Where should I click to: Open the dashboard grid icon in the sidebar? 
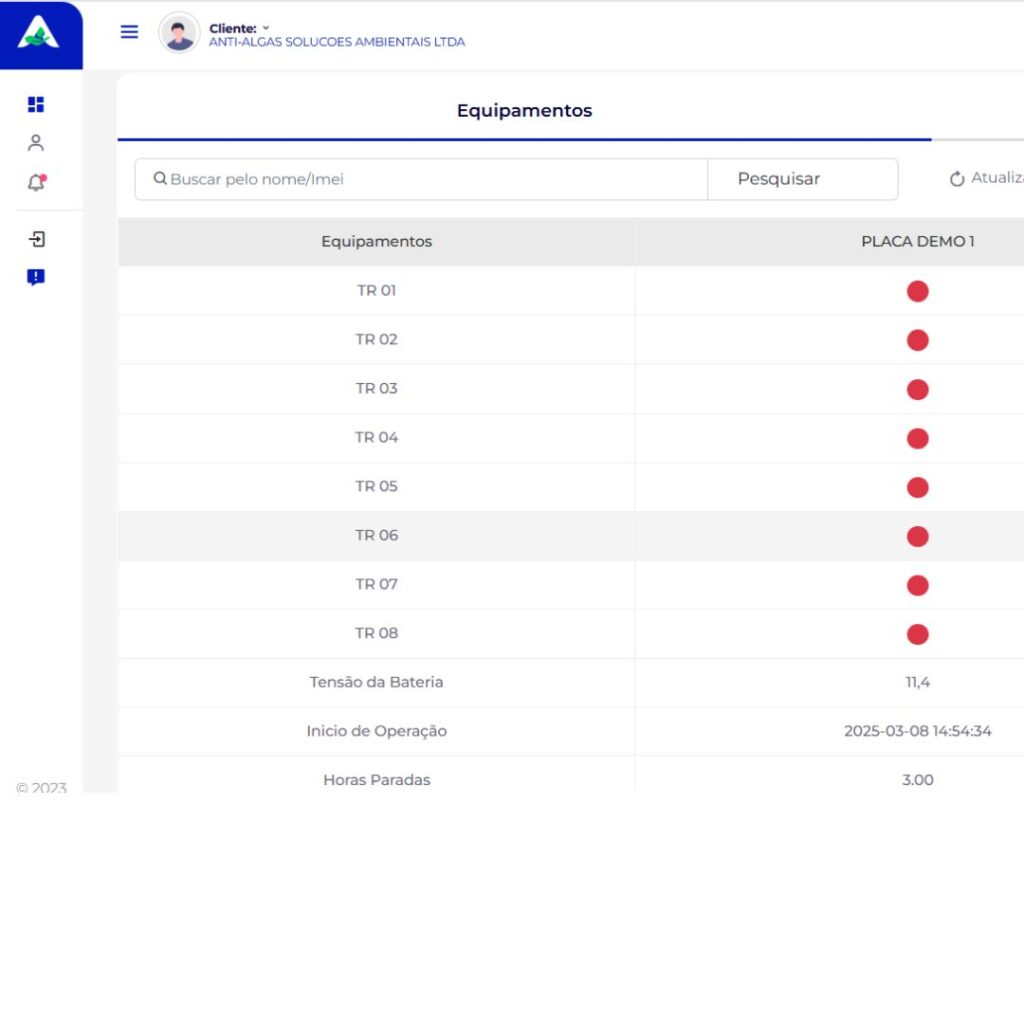(36, 105)
